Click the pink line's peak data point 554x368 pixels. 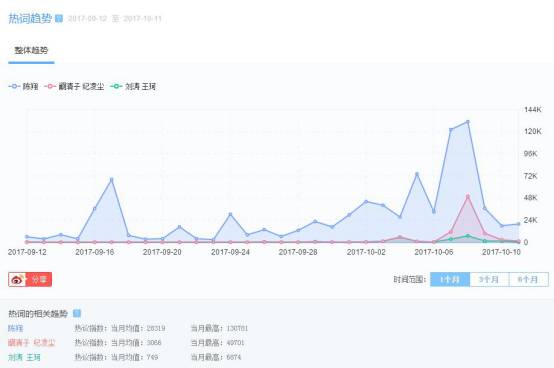(467, 196)
